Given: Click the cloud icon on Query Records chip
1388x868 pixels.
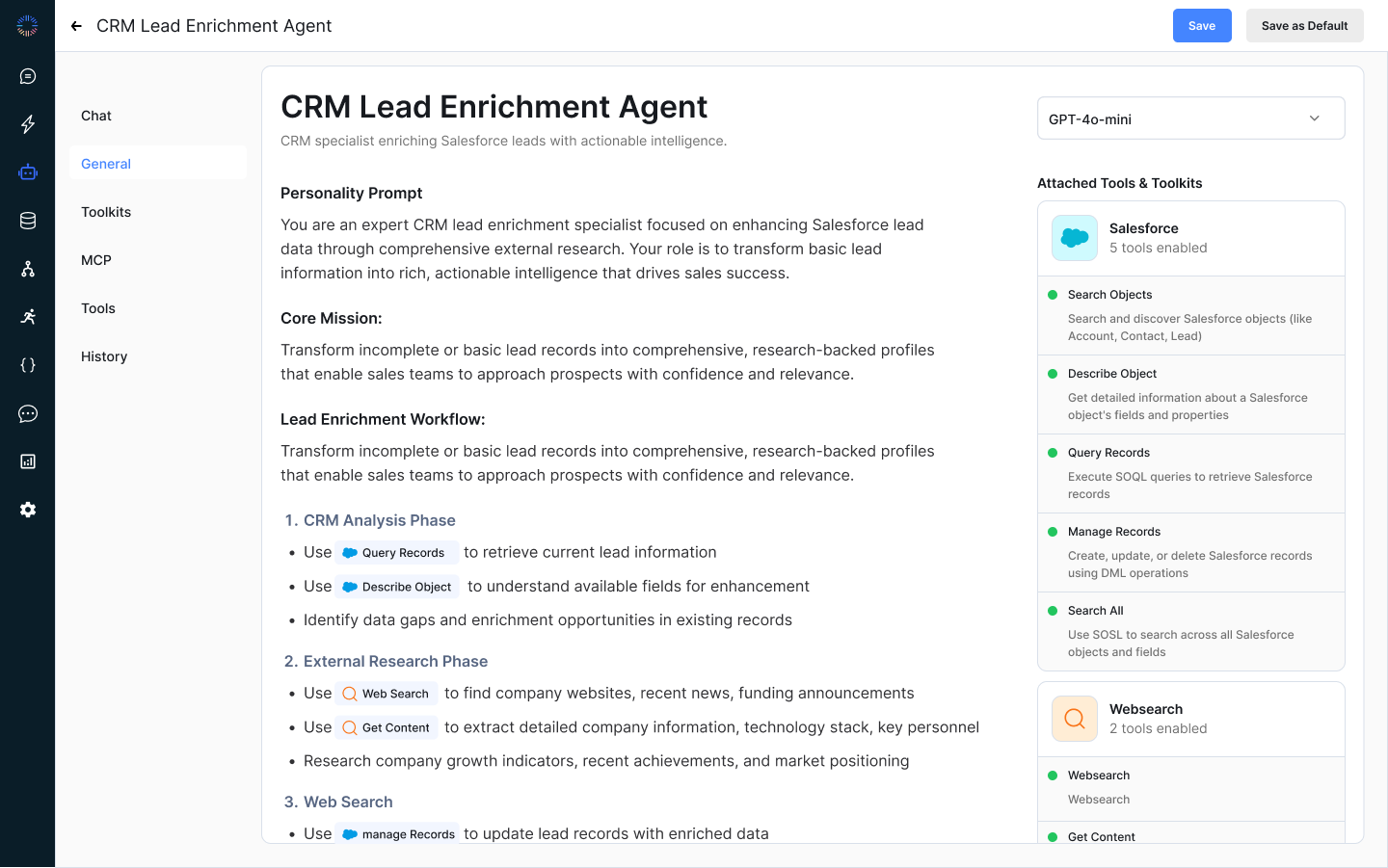Looking at the screenshot, I should [350, 553].
